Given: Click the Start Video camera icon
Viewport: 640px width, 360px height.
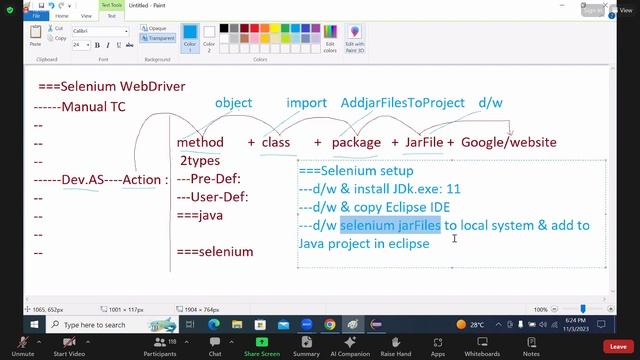Looking at the screenshot, I should (69, 342).
